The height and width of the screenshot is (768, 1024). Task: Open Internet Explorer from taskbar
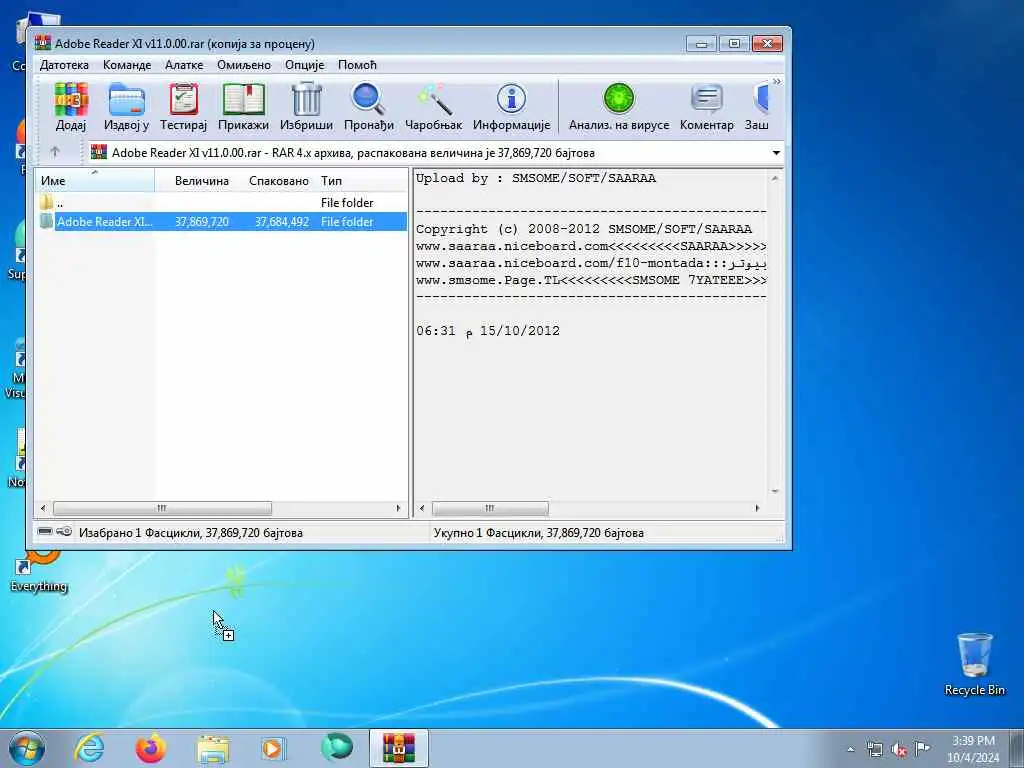[x=89, y=748]
